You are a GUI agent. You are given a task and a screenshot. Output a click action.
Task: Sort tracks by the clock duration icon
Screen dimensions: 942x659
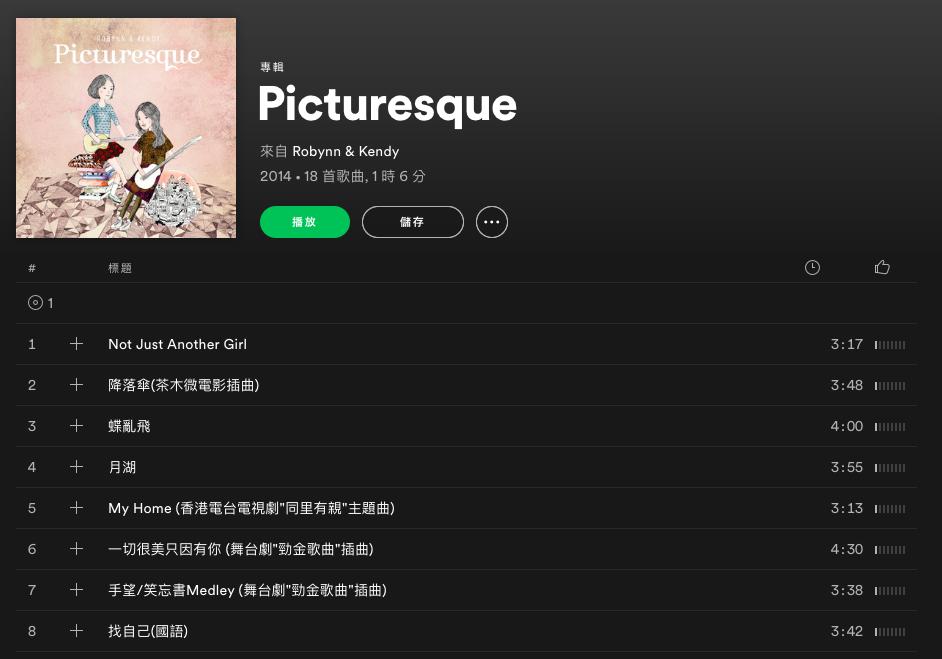[x=812, y=268]
